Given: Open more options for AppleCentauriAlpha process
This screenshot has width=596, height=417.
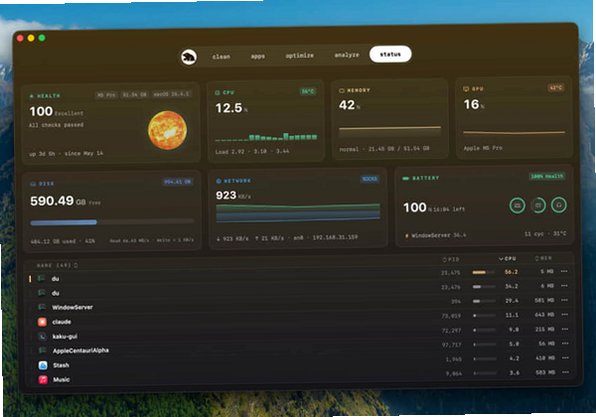Looking at the screenshot, I should point(565,343).
